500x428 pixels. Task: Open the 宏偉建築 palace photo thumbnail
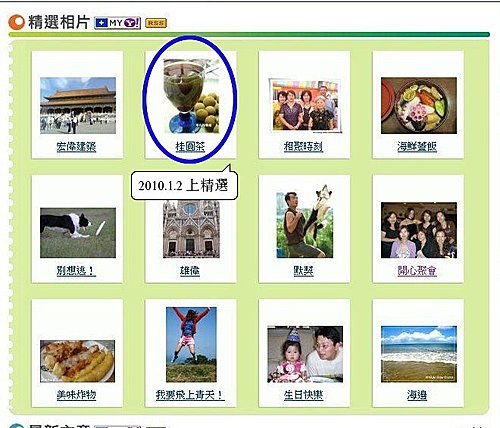tap(78, 106)
